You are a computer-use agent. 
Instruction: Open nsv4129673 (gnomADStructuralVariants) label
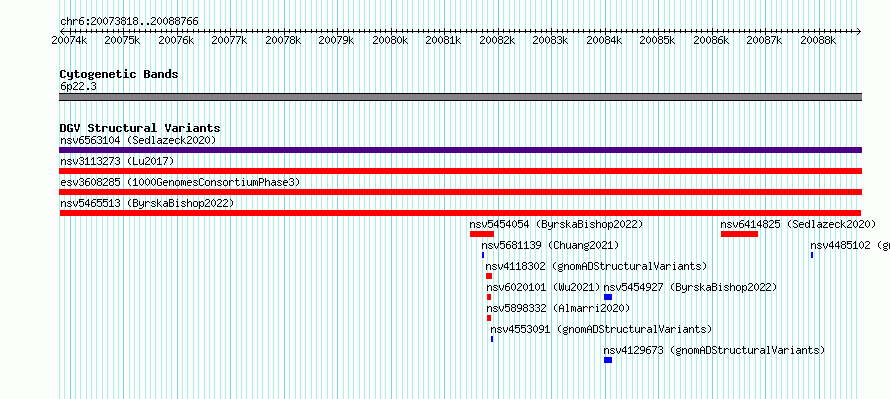714,350
